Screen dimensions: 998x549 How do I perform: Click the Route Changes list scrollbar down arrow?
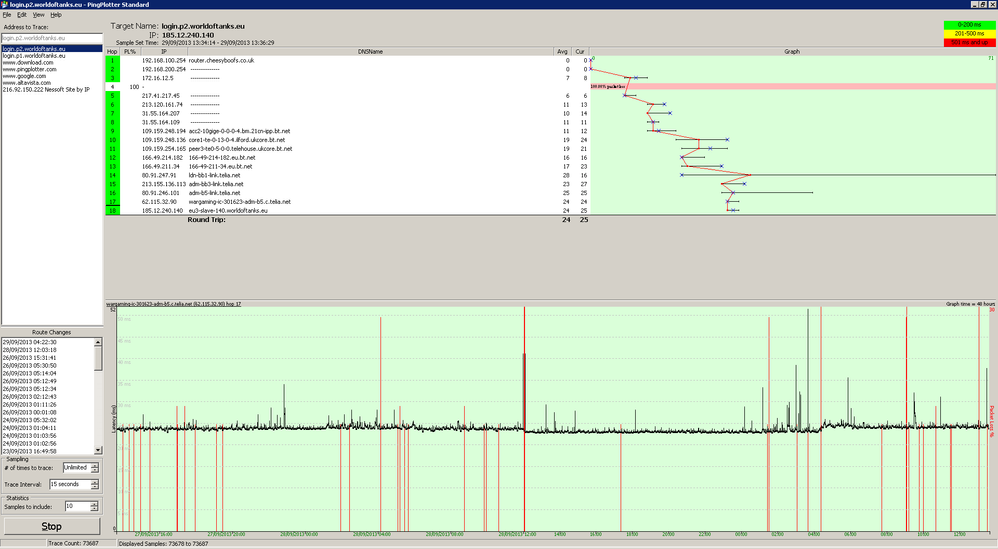pos(98,450)
